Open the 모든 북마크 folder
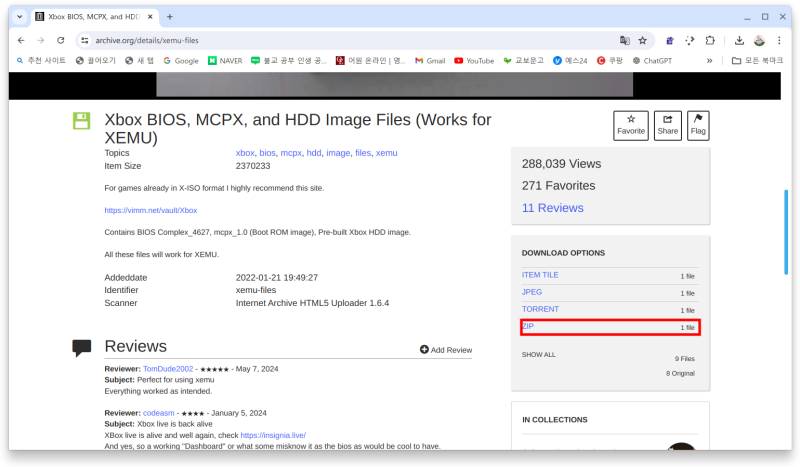Screen dimensions: 800x467 757,61
